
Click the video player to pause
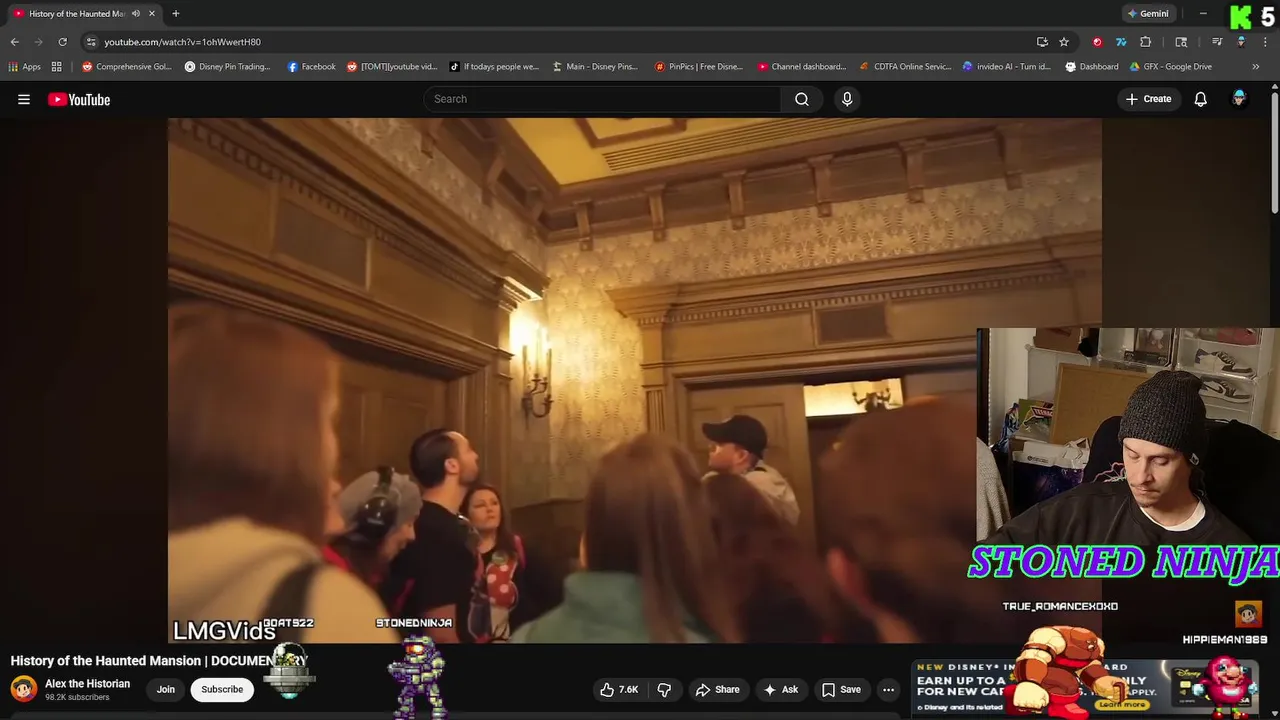[634, 380]
